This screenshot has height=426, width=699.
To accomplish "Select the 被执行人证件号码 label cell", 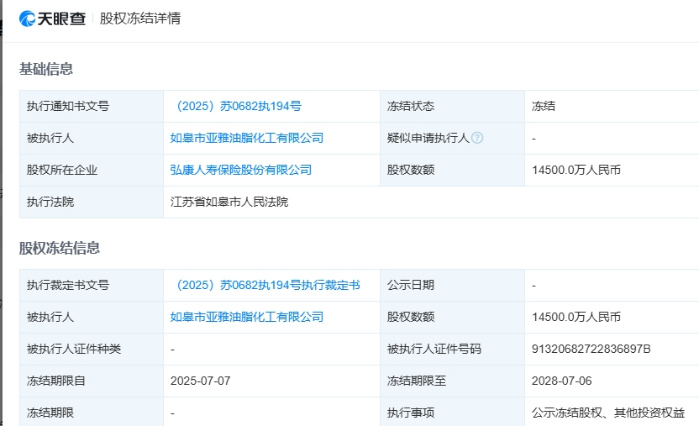I will tap(452, 349).
